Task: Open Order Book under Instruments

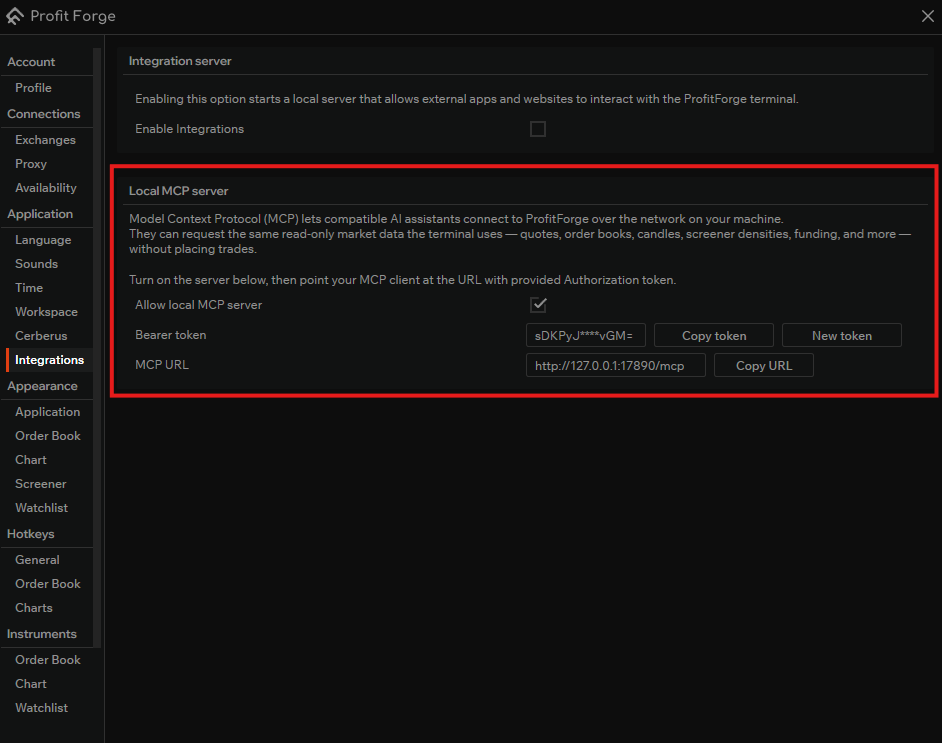Action: [47, 660]
